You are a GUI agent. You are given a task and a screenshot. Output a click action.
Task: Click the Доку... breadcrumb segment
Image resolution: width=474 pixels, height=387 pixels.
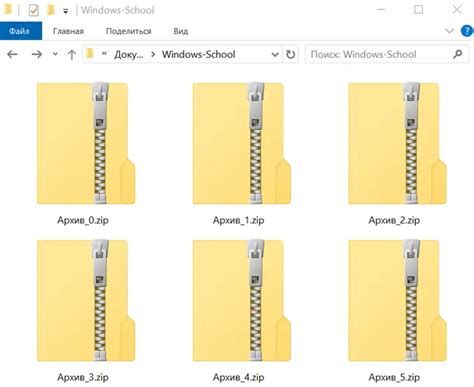tap(128, 54)
